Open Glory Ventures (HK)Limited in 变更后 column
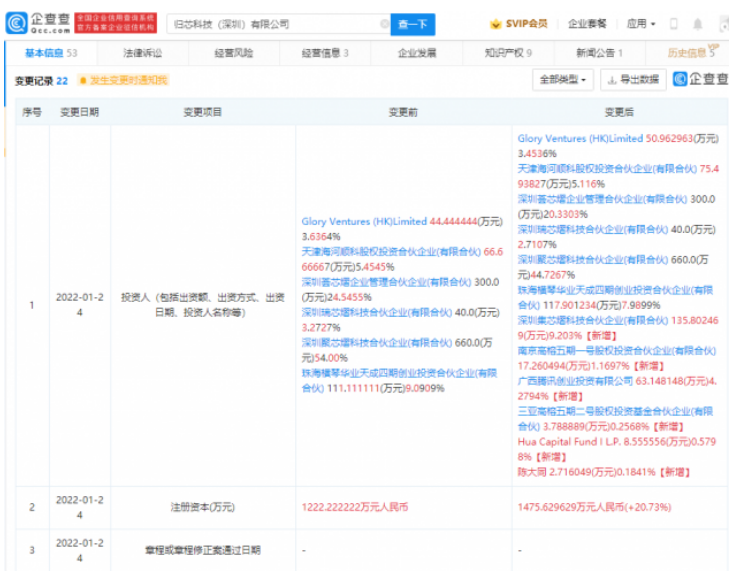The width and height of the screenshot is (734, 571). tap(580, 139)
